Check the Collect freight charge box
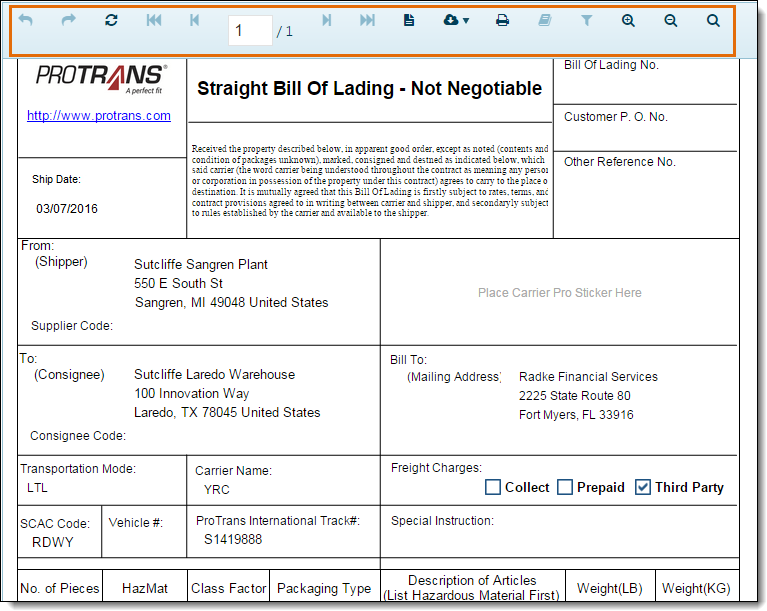This screenshot has width=767, height=611. click(493, 487)
